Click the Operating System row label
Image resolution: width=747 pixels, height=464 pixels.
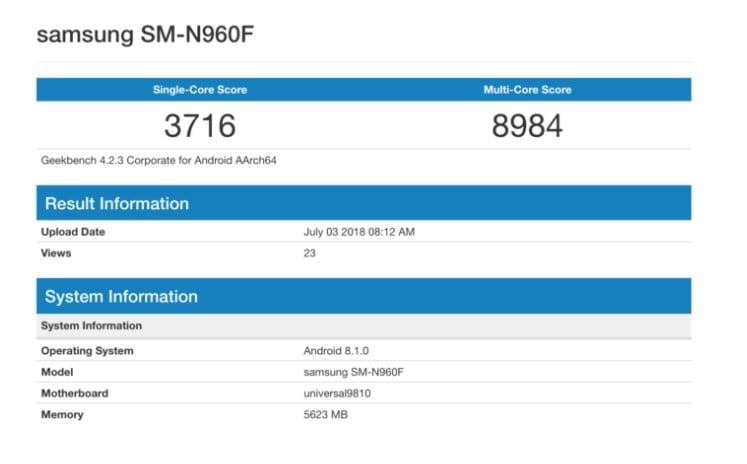[86, 351]
